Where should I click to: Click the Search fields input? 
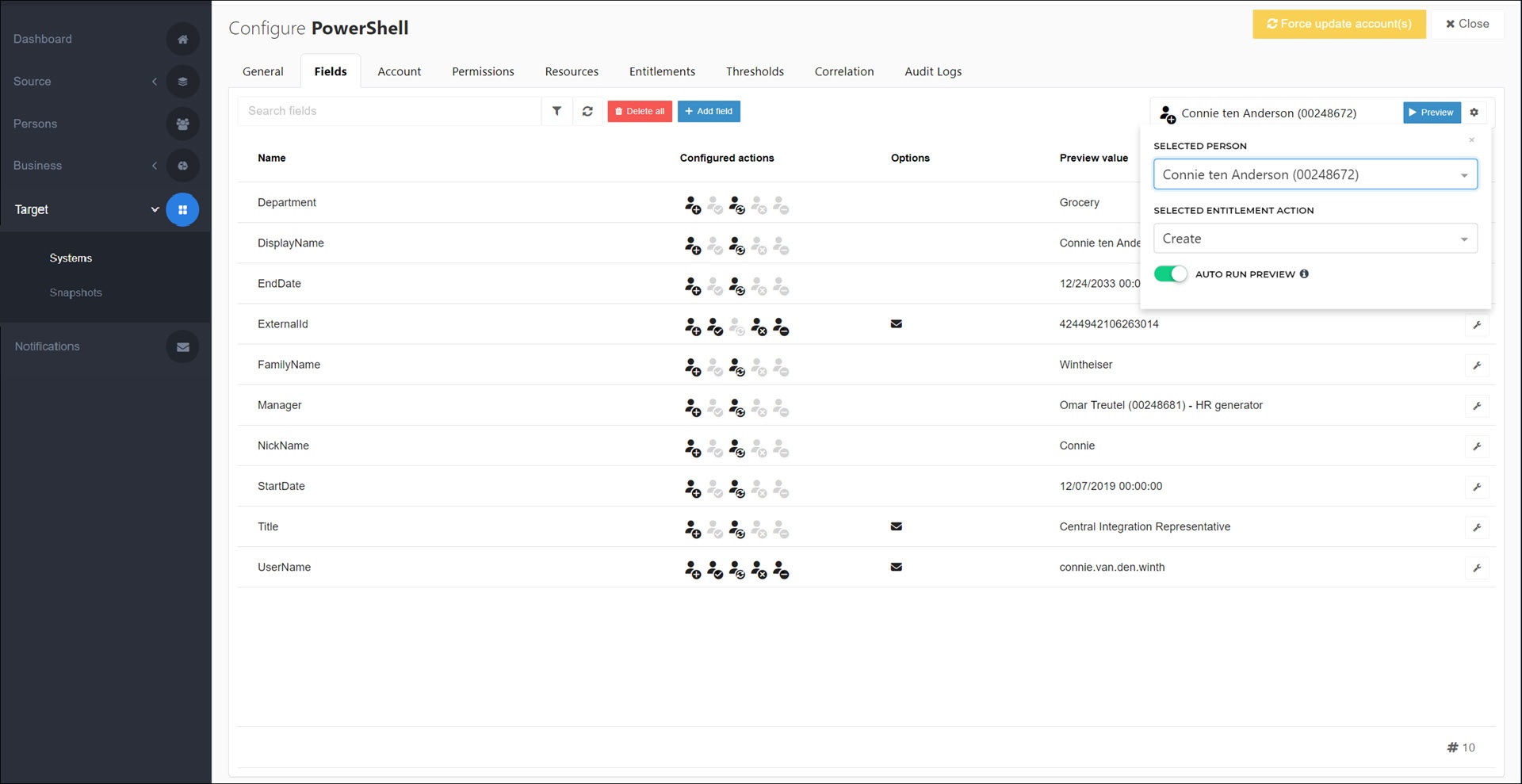pos(389,111)
